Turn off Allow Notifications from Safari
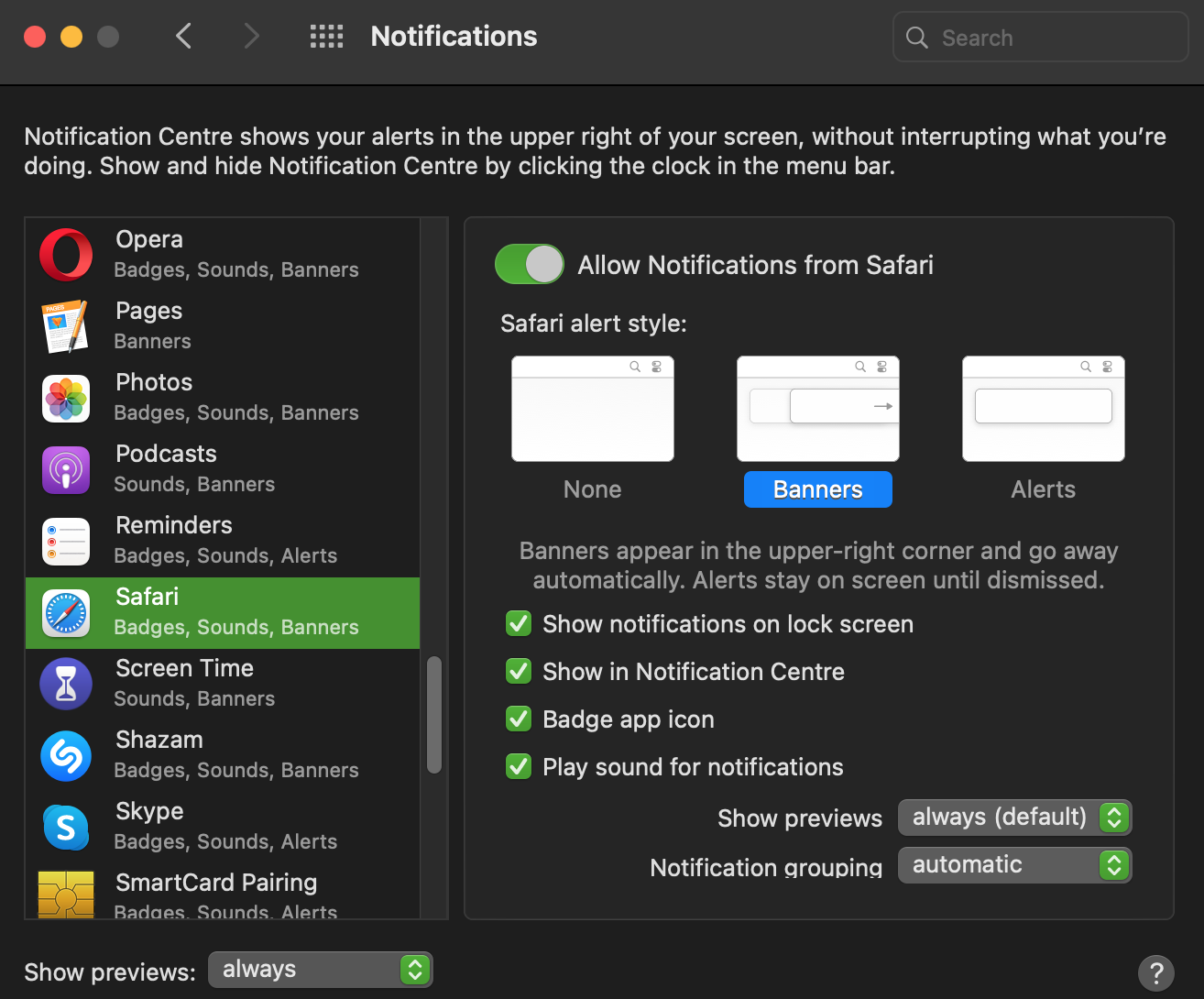The image size is (1204, 999). 529,265
